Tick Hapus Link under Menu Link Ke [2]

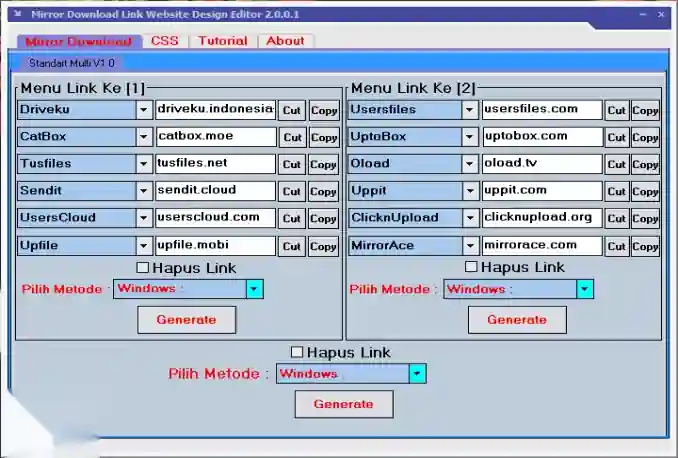point(471,267)
